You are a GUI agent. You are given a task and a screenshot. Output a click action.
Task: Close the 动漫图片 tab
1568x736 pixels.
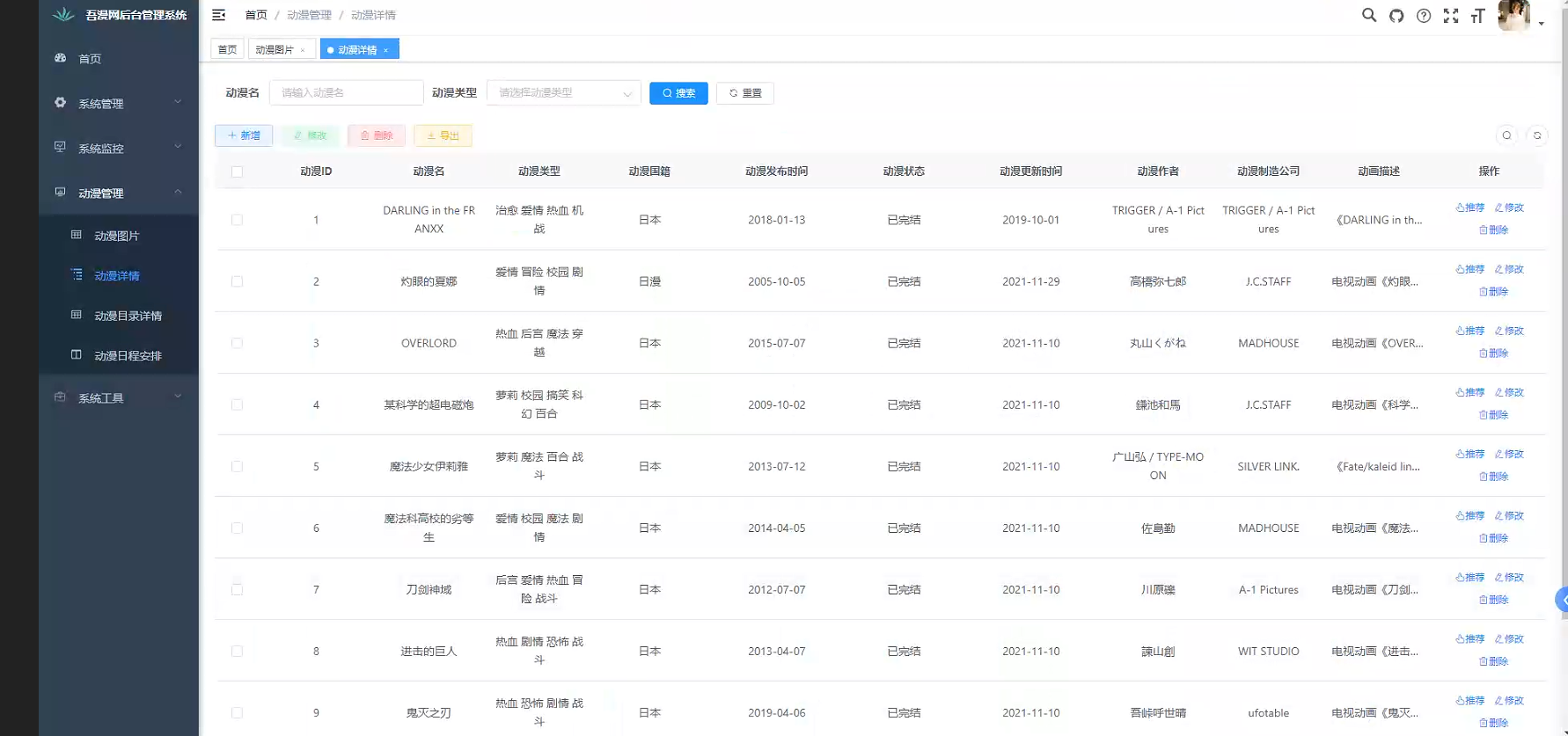point(303,50)
